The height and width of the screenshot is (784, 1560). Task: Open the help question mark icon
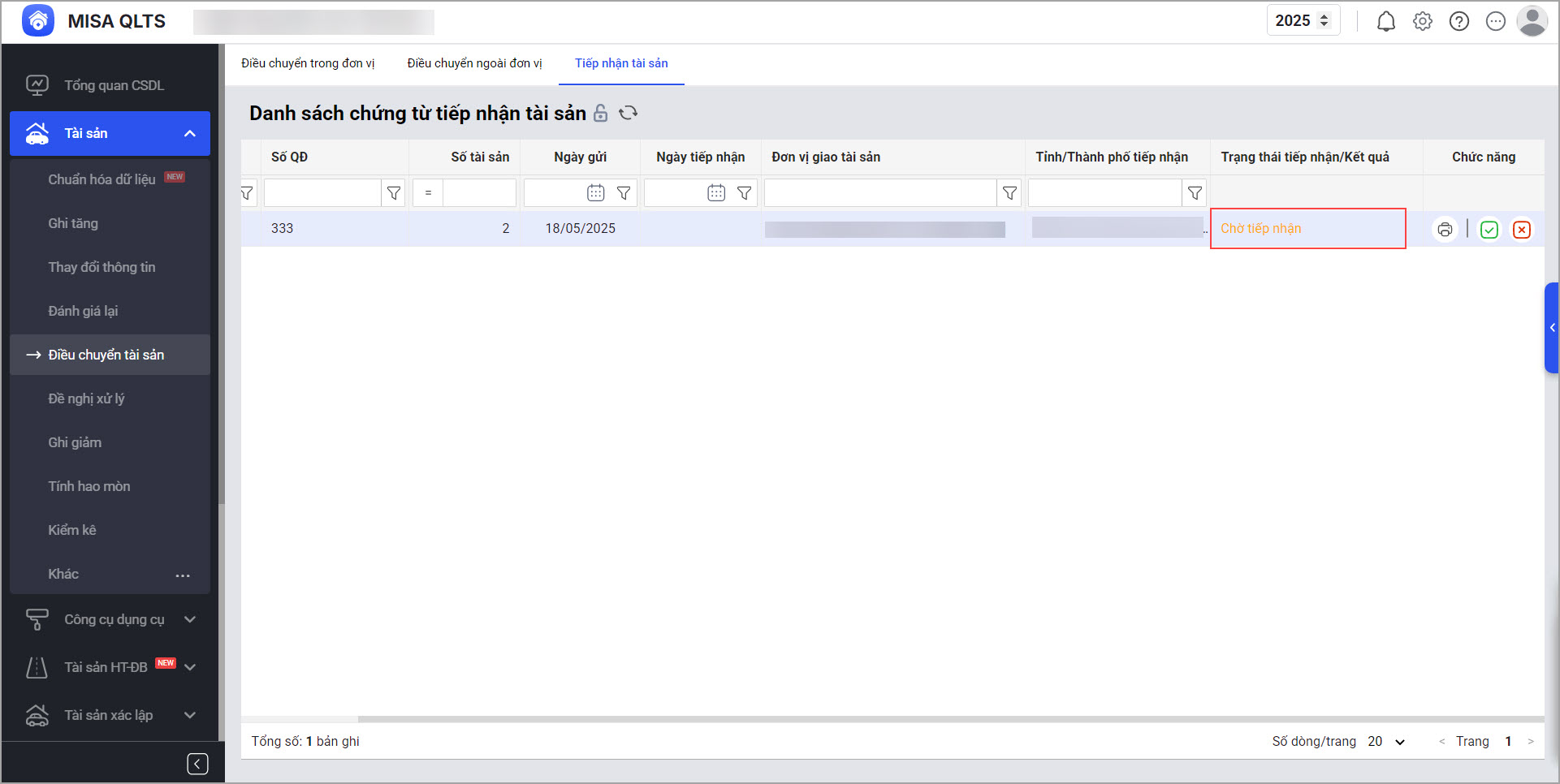(x=1459, y=21)
